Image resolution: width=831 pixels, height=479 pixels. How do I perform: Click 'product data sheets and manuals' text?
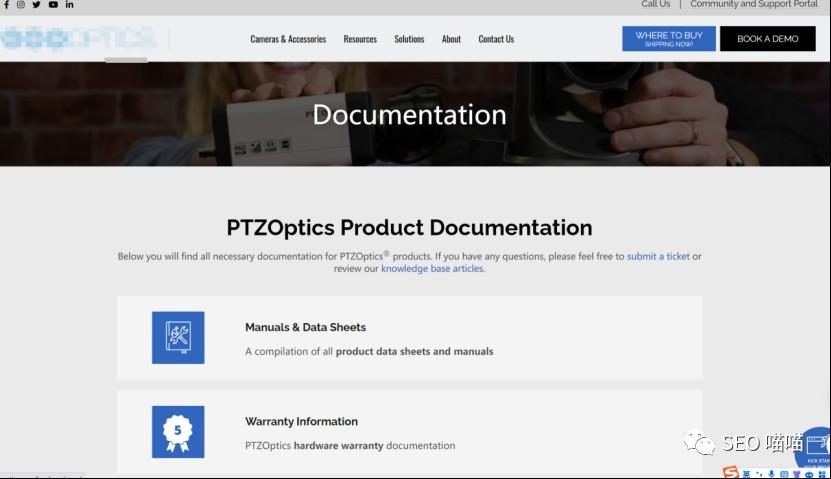click(414, 351)
